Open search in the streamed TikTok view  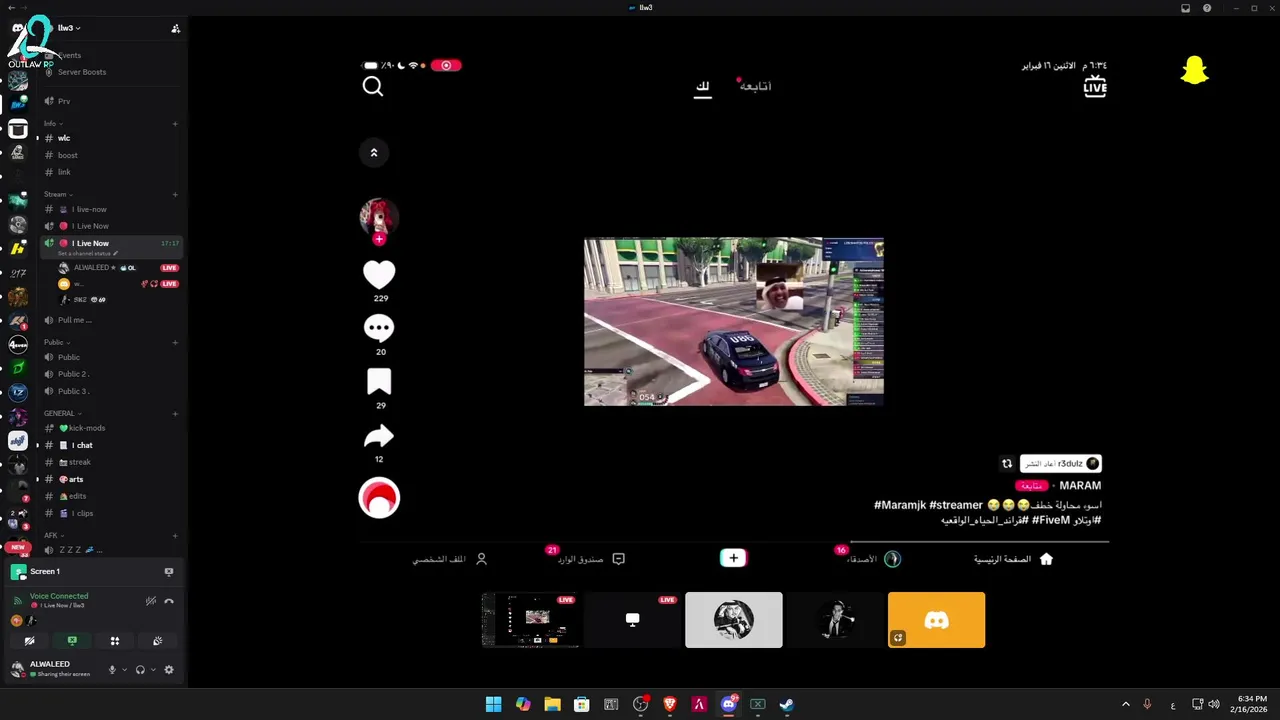[x=373, y=87]
